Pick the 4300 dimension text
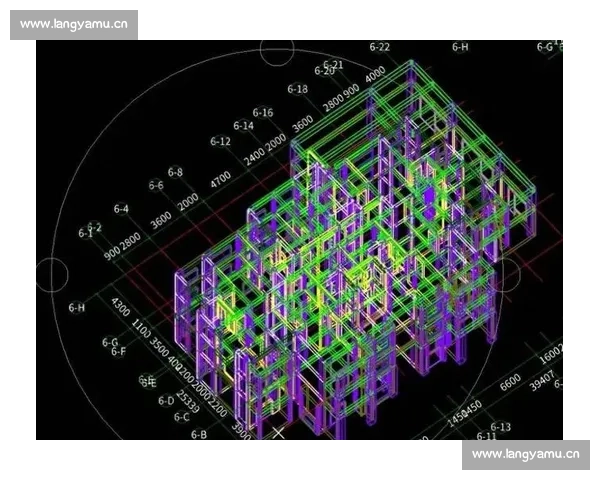 (x=121, y=307)
